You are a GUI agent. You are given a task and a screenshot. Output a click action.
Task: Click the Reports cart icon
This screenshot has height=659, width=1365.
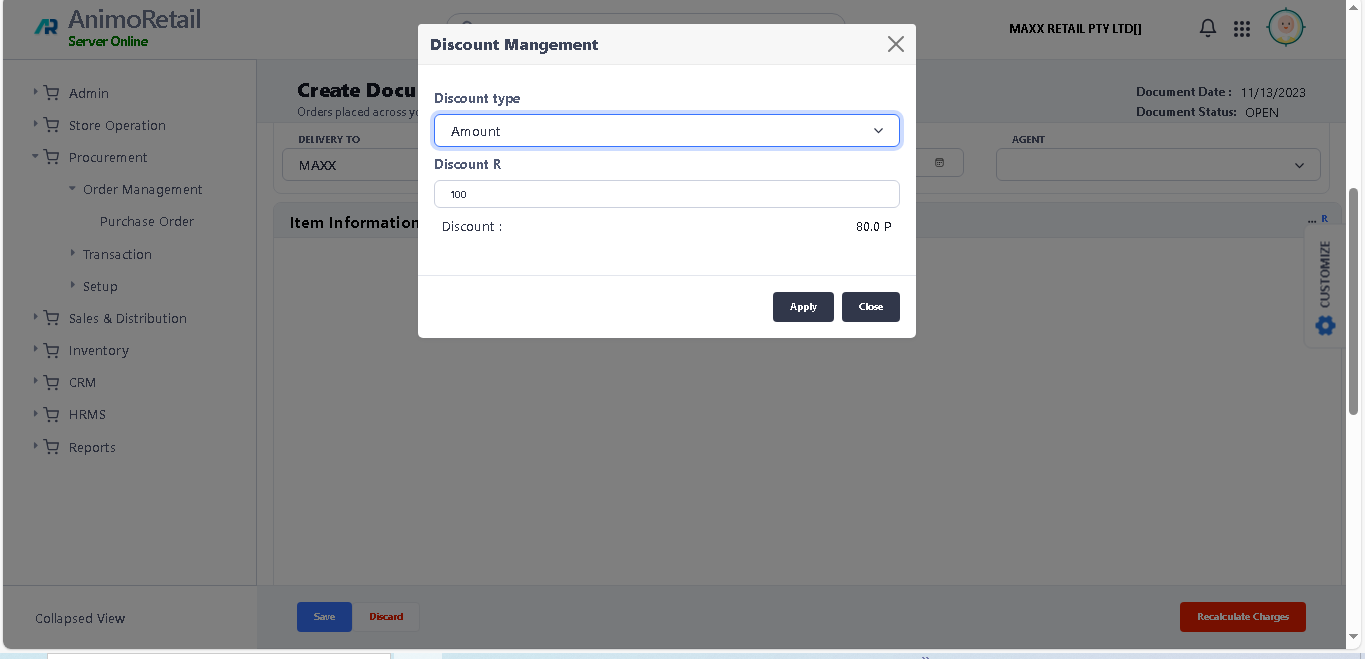pyautogui.click(x=52, y=446)
